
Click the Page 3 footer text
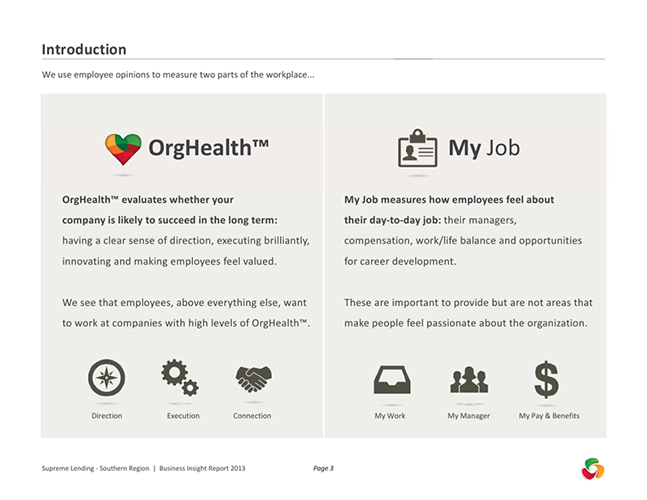coord(323,468)
